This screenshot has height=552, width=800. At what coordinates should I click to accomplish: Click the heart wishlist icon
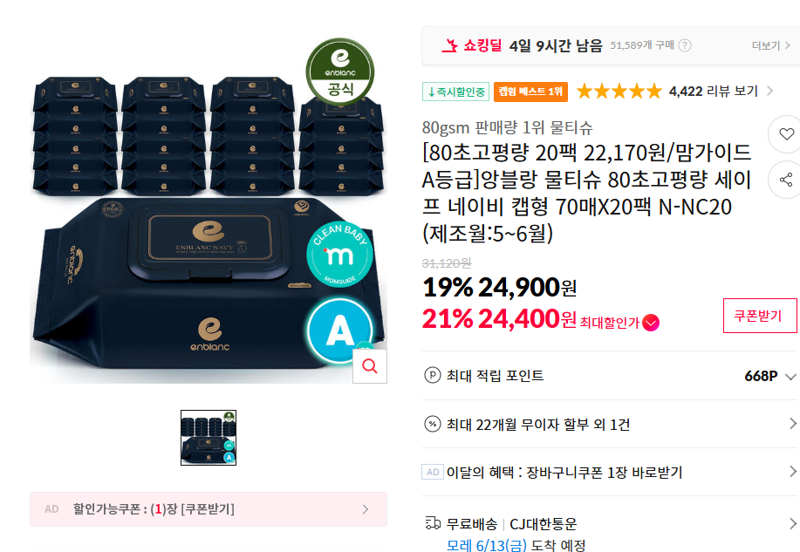786,134
